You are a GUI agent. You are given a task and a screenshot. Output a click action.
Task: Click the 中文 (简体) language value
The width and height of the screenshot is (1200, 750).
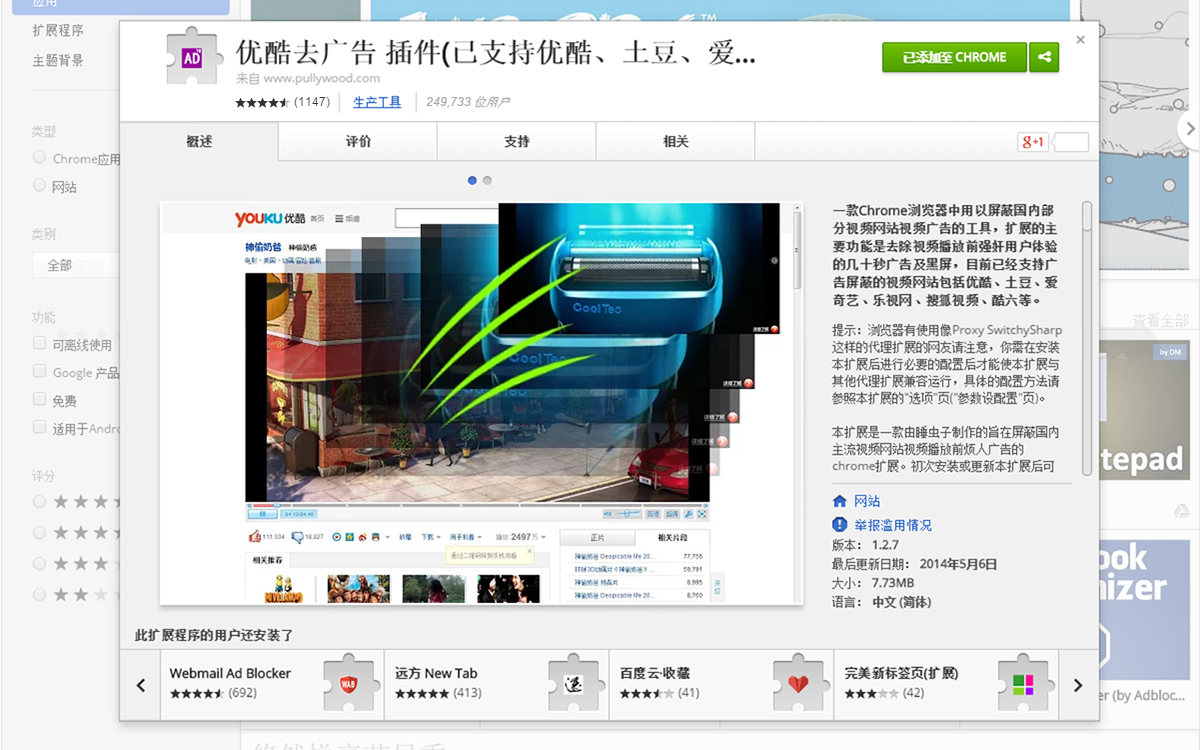coord(902,602)
